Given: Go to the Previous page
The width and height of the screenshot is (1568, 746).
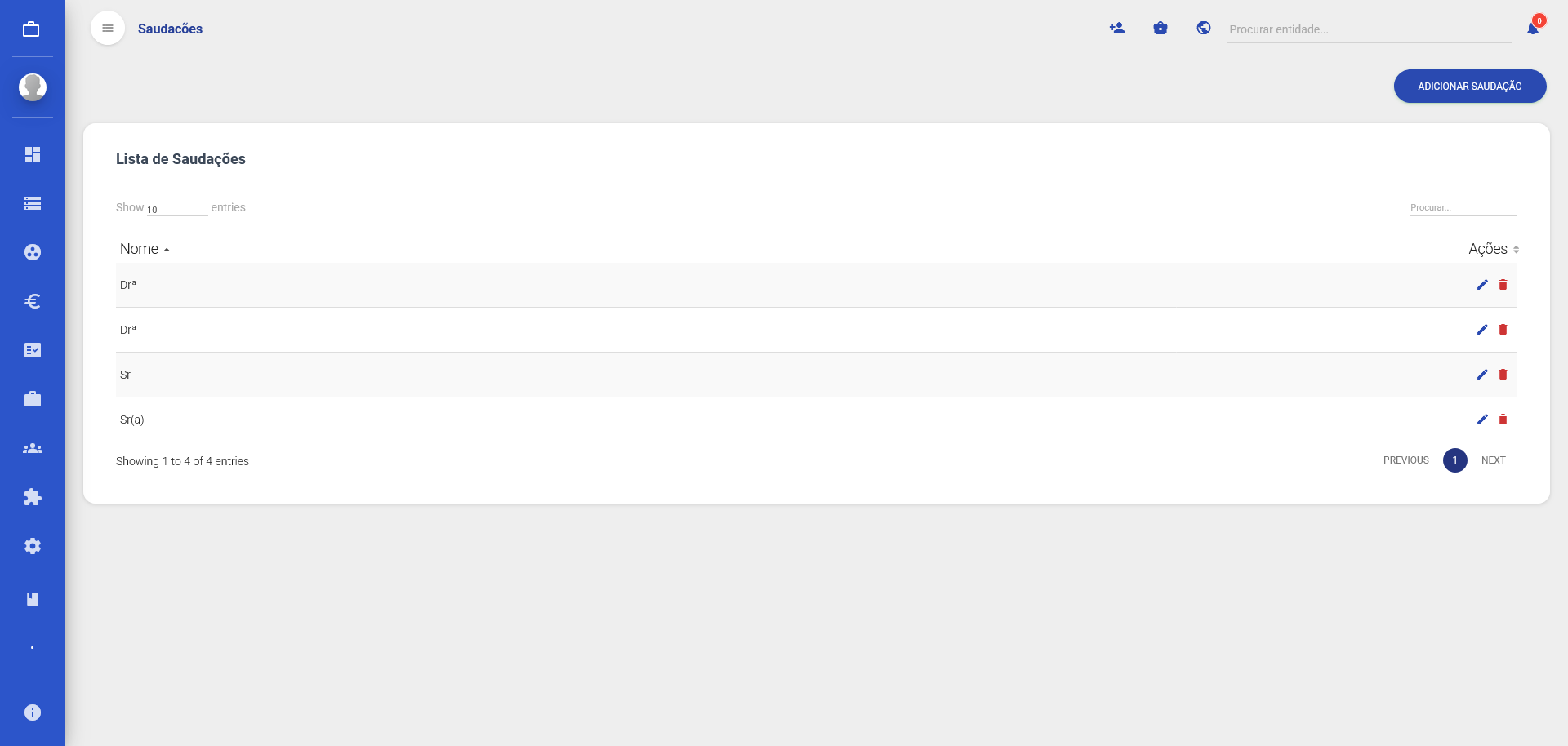Looking at the screenshot, I should pos(1405,460).
